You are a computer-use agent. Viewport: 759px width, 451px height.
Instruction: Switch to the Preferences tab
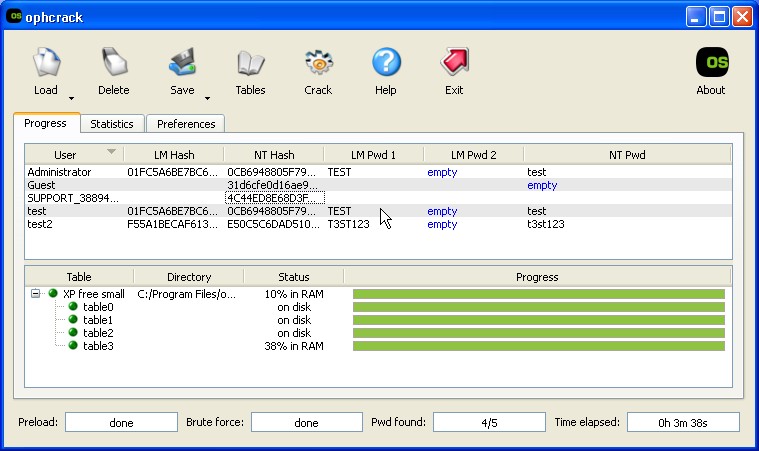click(x=186, y=124)
